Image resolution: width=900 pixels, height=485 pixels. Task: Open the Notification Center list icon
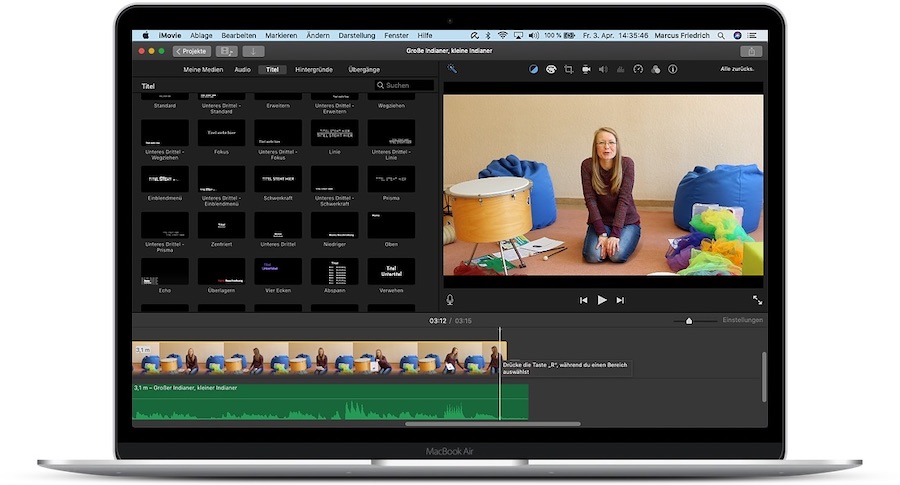752,36
